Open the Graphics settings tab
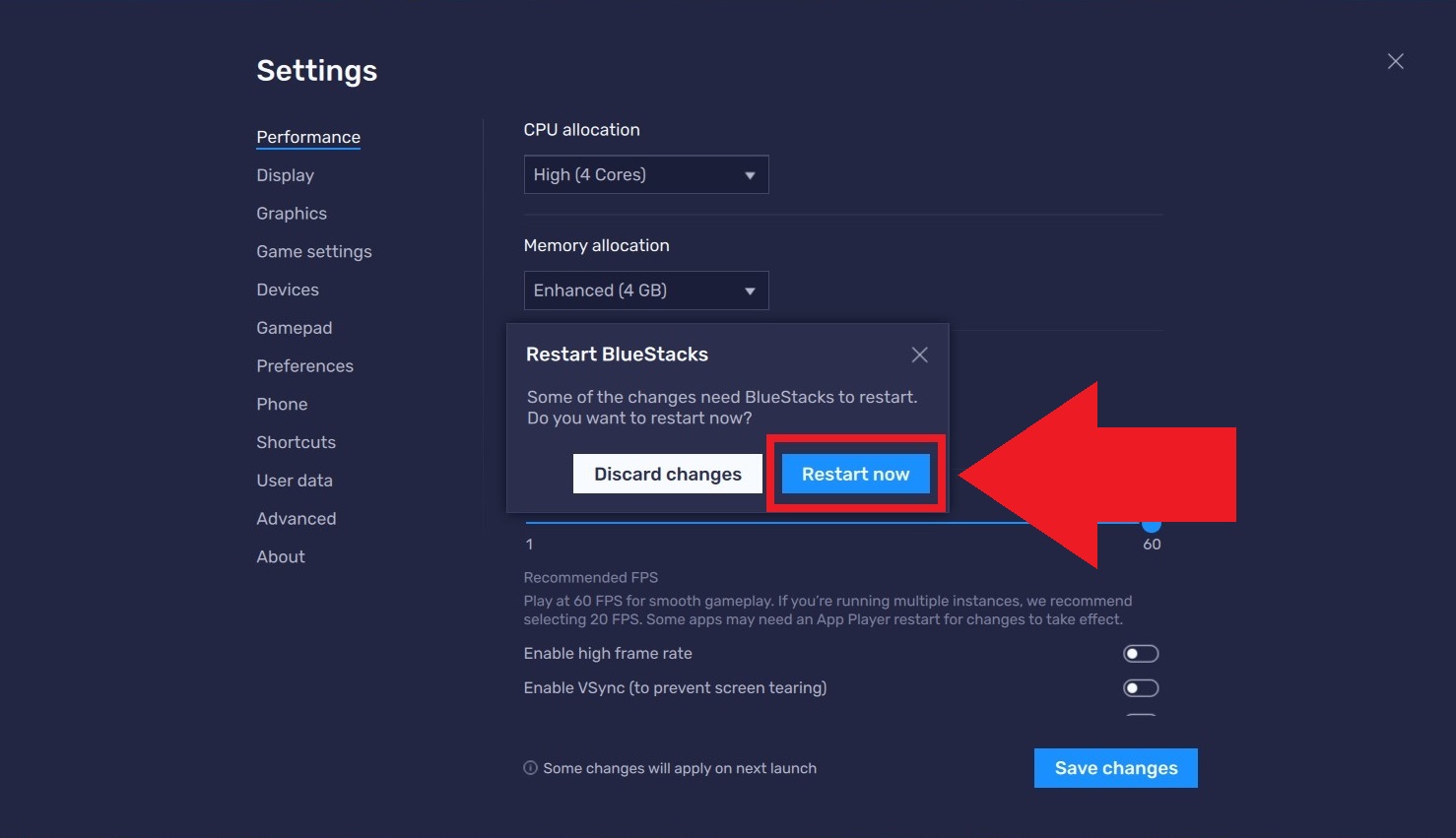The width and height of the screenshot is (1456, 838). pyautogui.click(x=292, y=214)
